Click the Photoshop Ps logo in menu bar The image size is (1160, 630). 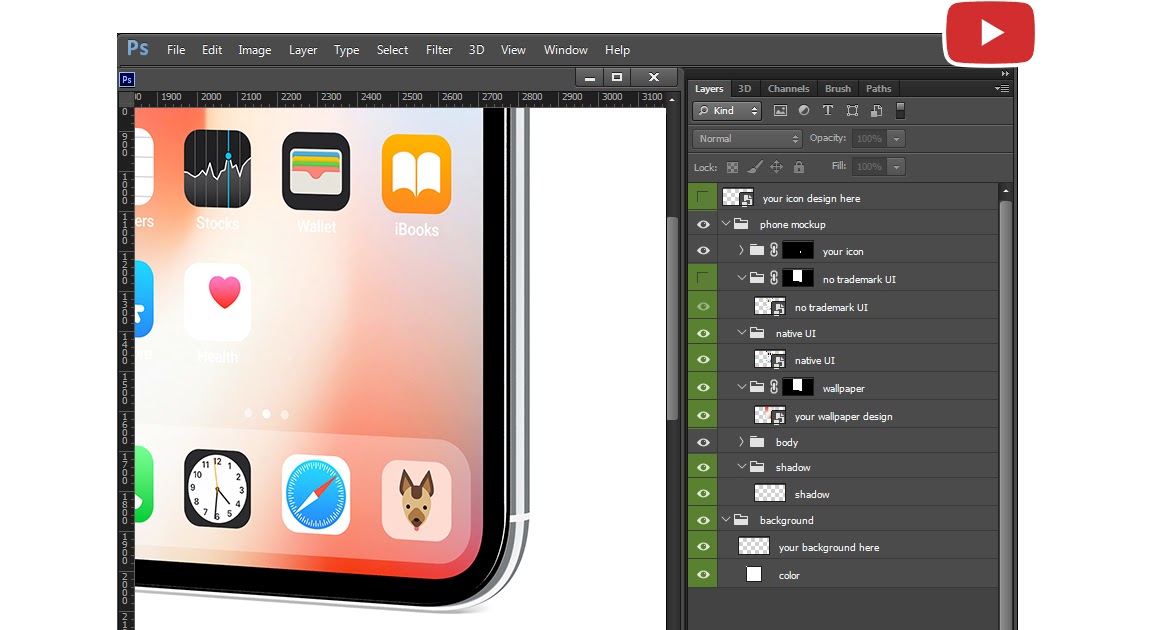138,49
